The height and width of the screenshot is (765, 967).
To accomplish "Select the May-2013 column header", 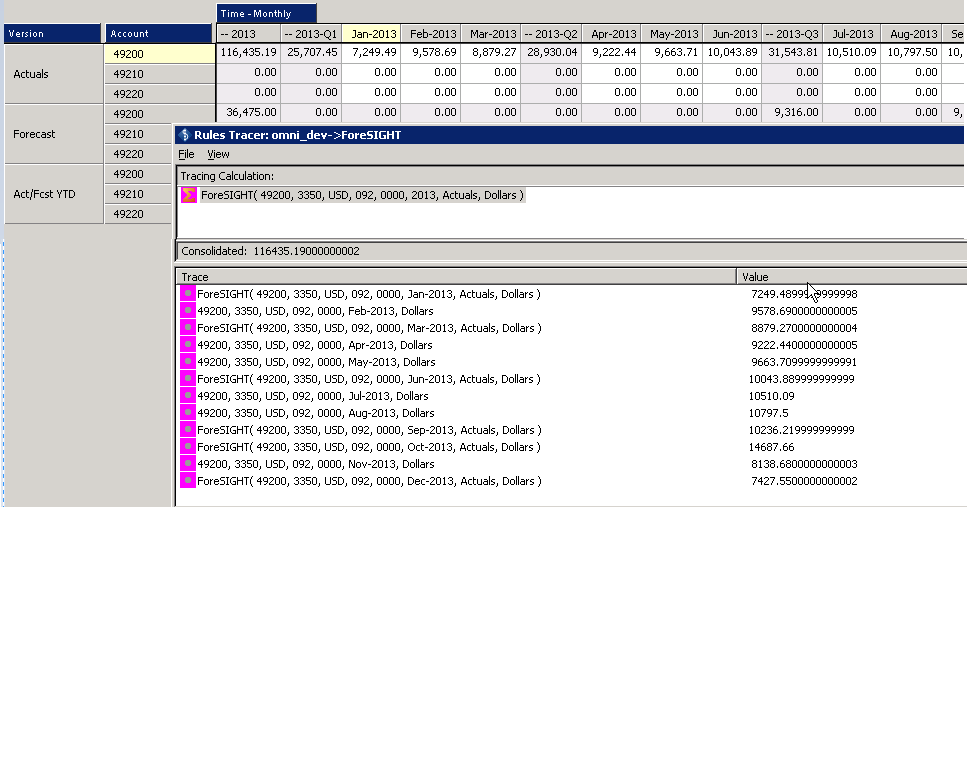I will [672, 35].
